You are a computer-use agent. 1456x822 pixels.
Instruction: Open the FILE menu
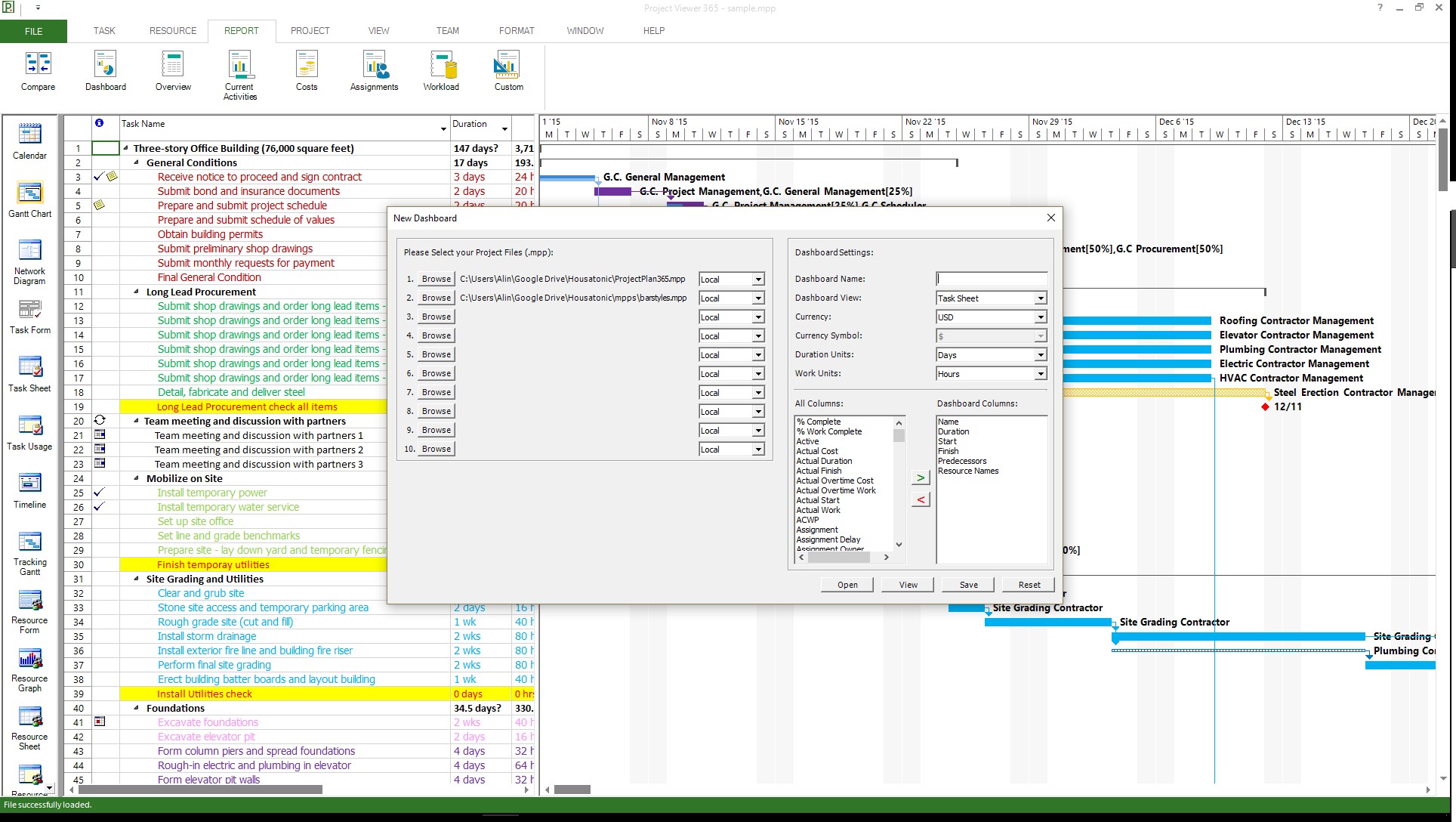[x=33, y=31]
